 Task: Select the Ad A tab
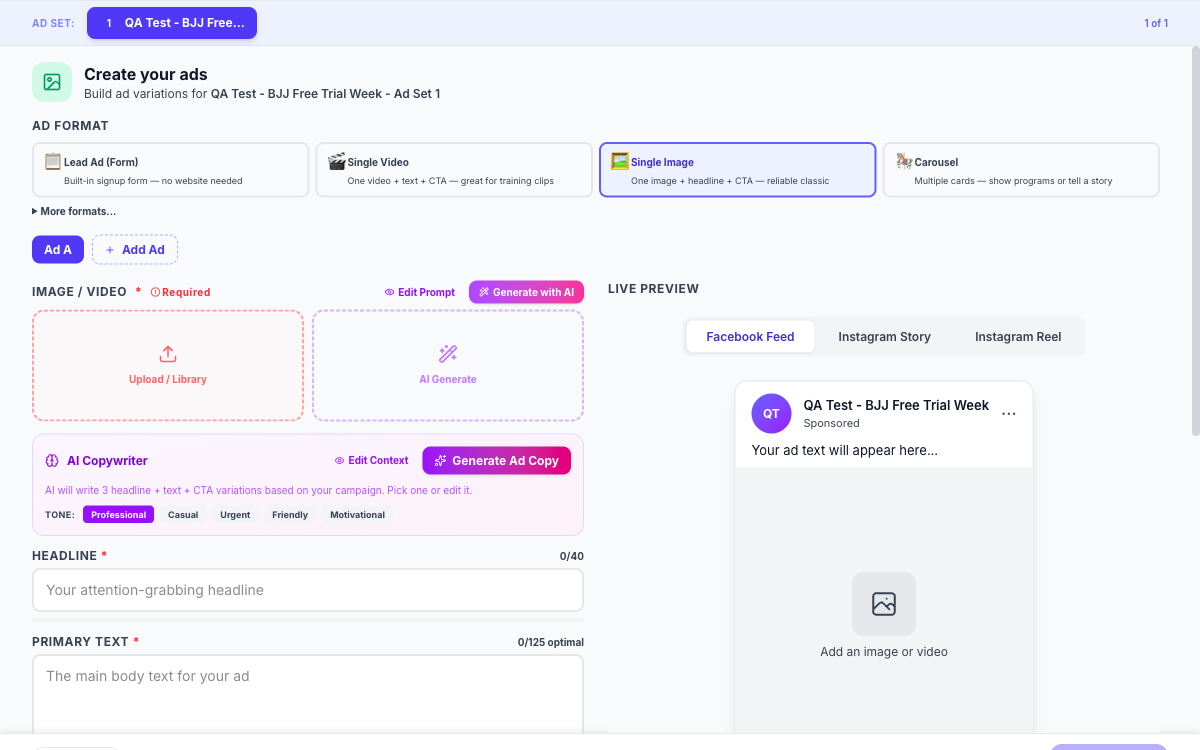click(58, 250)
